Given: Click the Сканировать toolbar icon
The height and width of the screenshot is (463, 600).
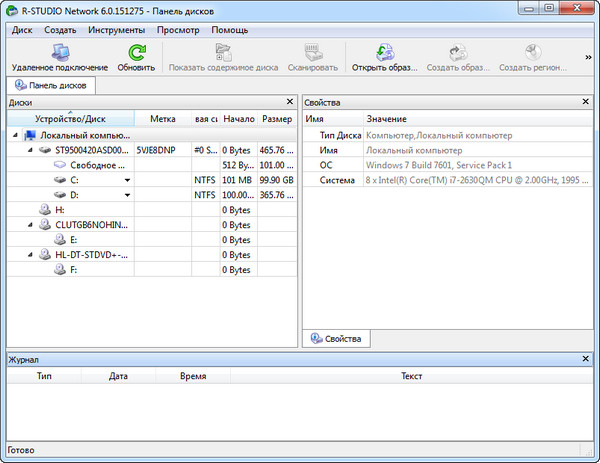Looking at the screenshot, I should pyautogui.click(x=315, y=52).
